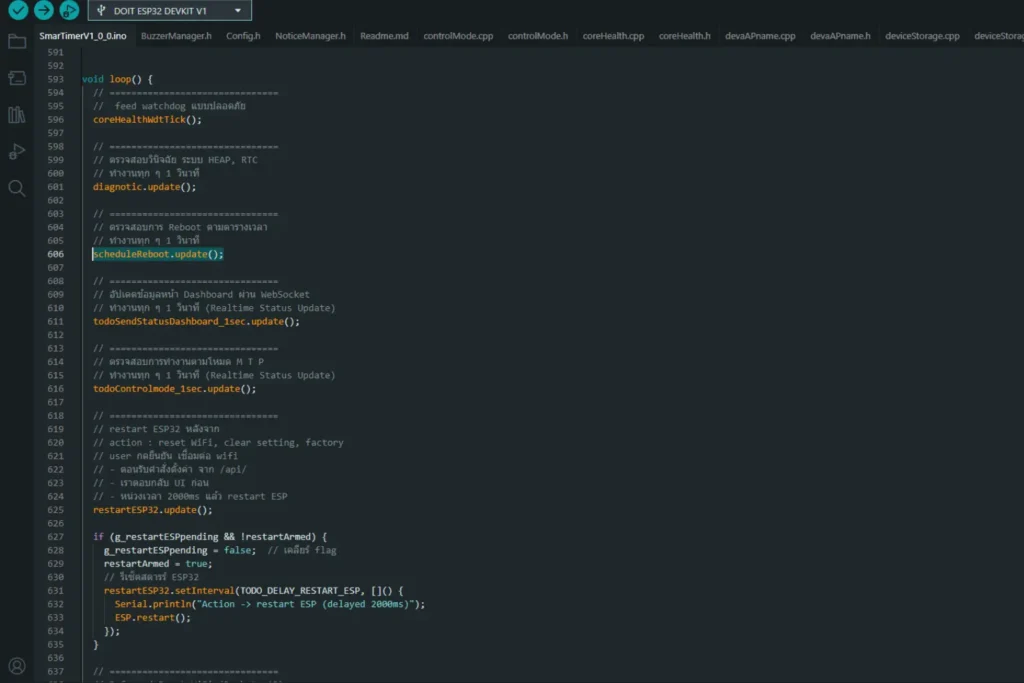Click the account profile icon
The image size is (1024, 683).
tap(17, 665)
